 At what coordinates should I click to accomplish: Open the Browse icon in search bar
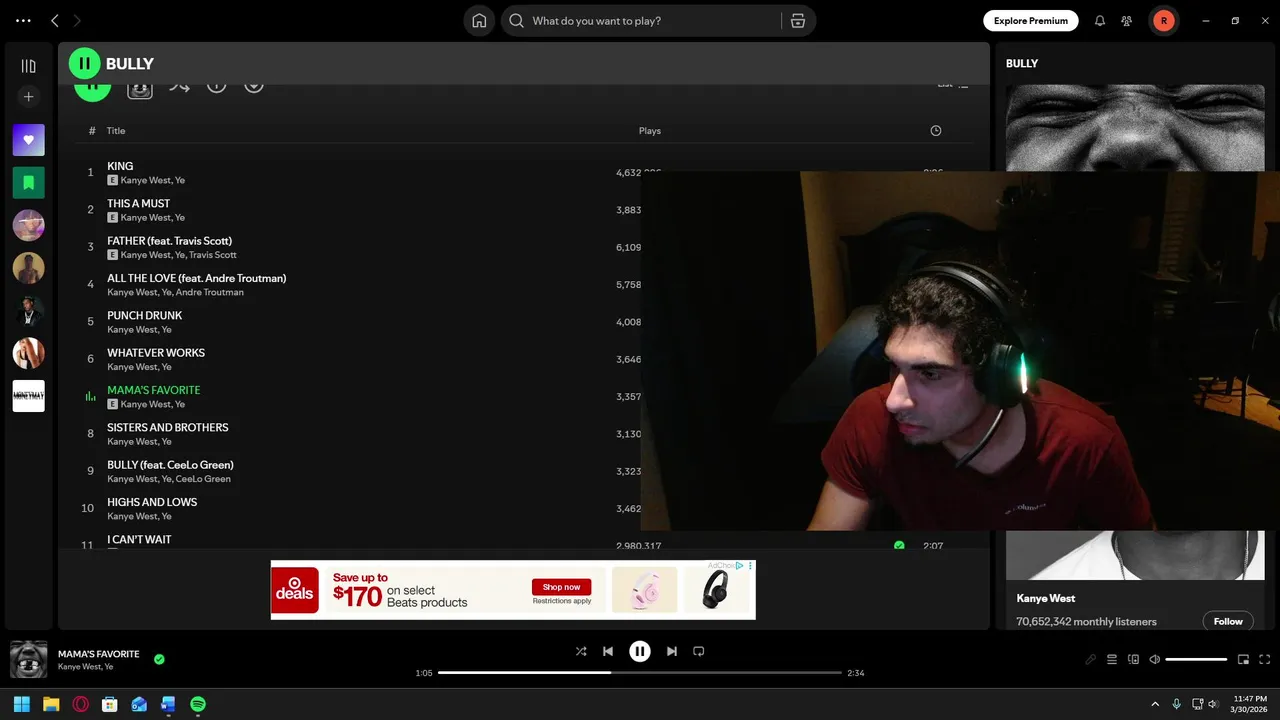click(797, 21)
